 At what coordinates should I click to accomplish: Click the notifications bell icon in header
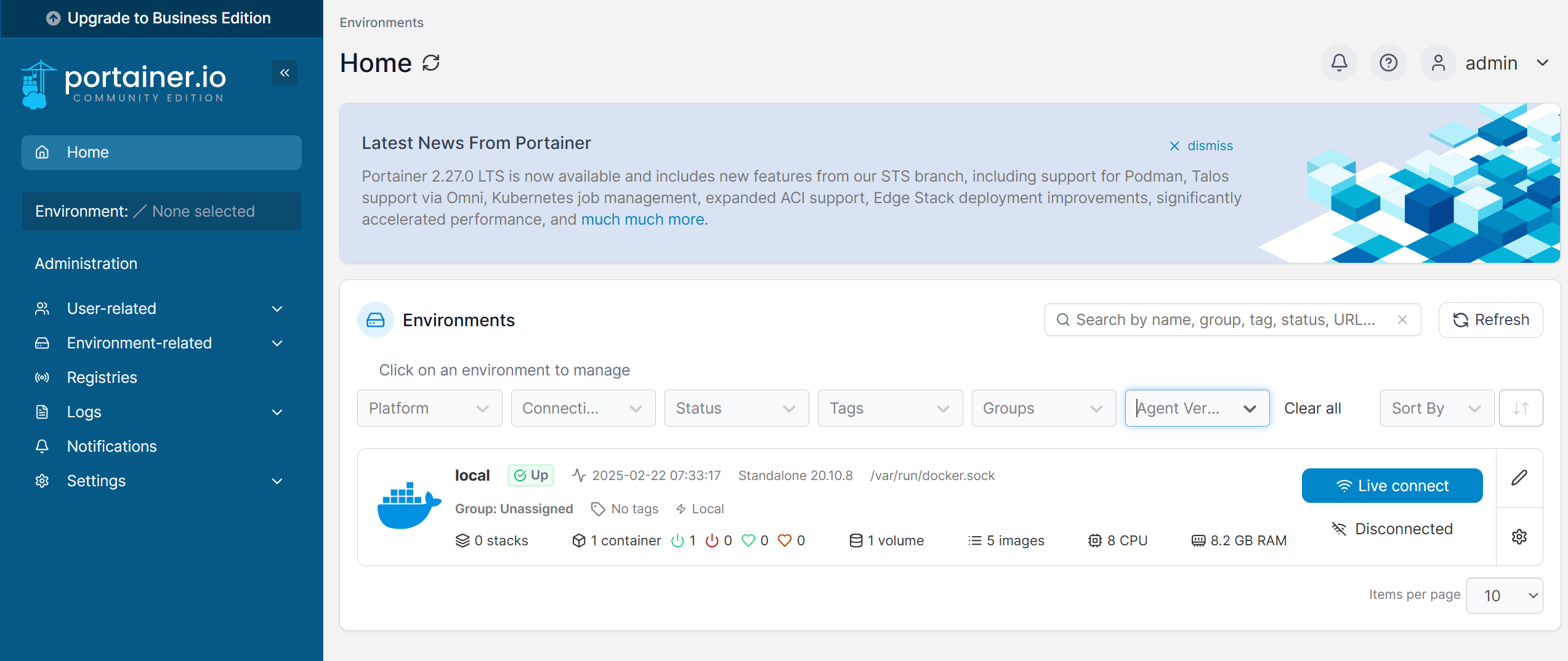coord(1339,63)
